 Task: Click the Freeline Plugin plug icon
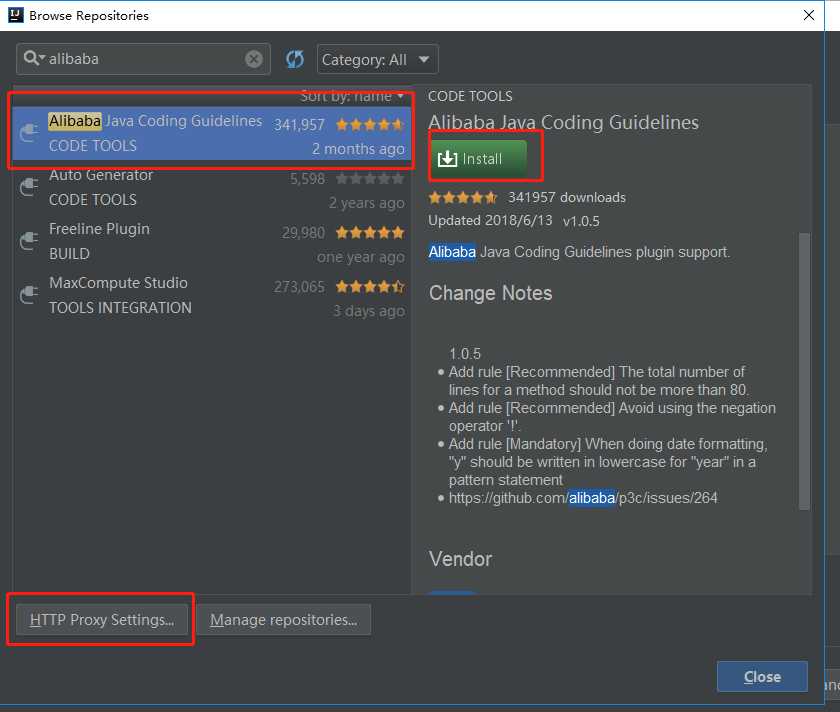(29, 241)
